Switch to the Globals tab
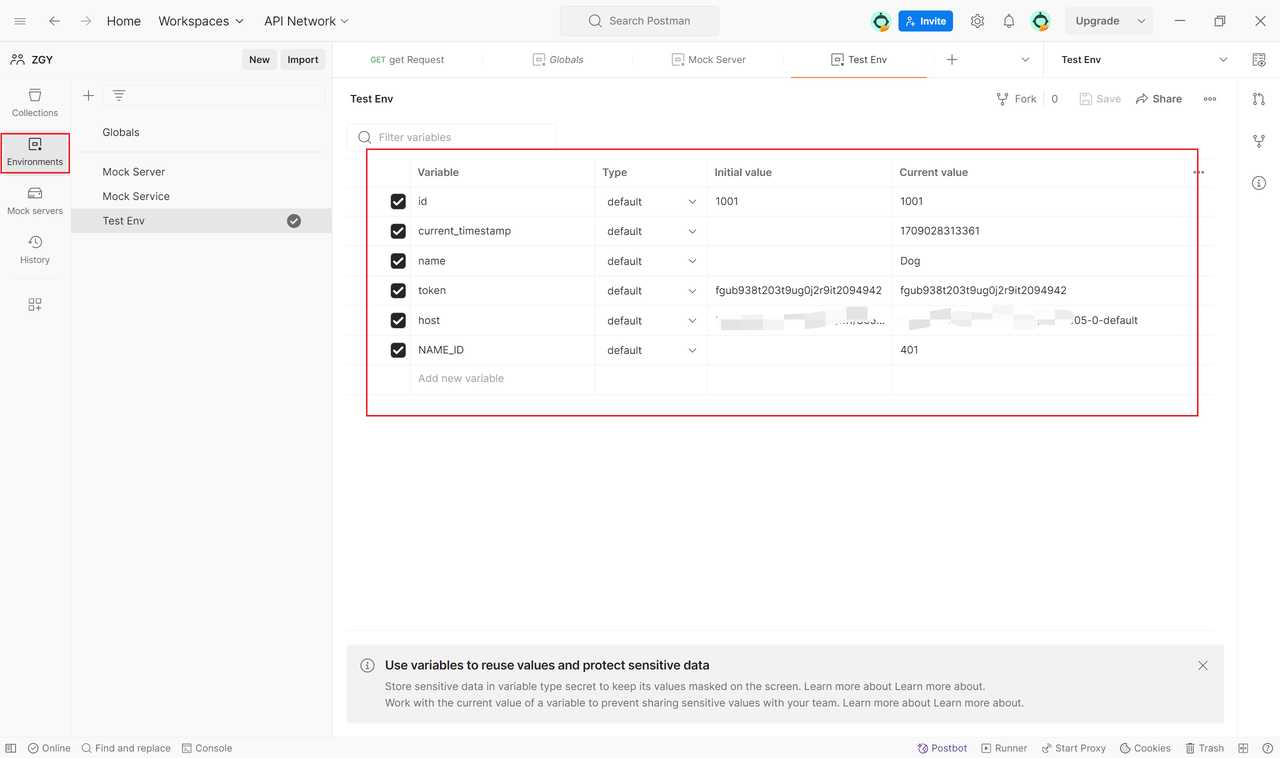The width and height of the screenshot is (1280, 758). pos(558,60)
